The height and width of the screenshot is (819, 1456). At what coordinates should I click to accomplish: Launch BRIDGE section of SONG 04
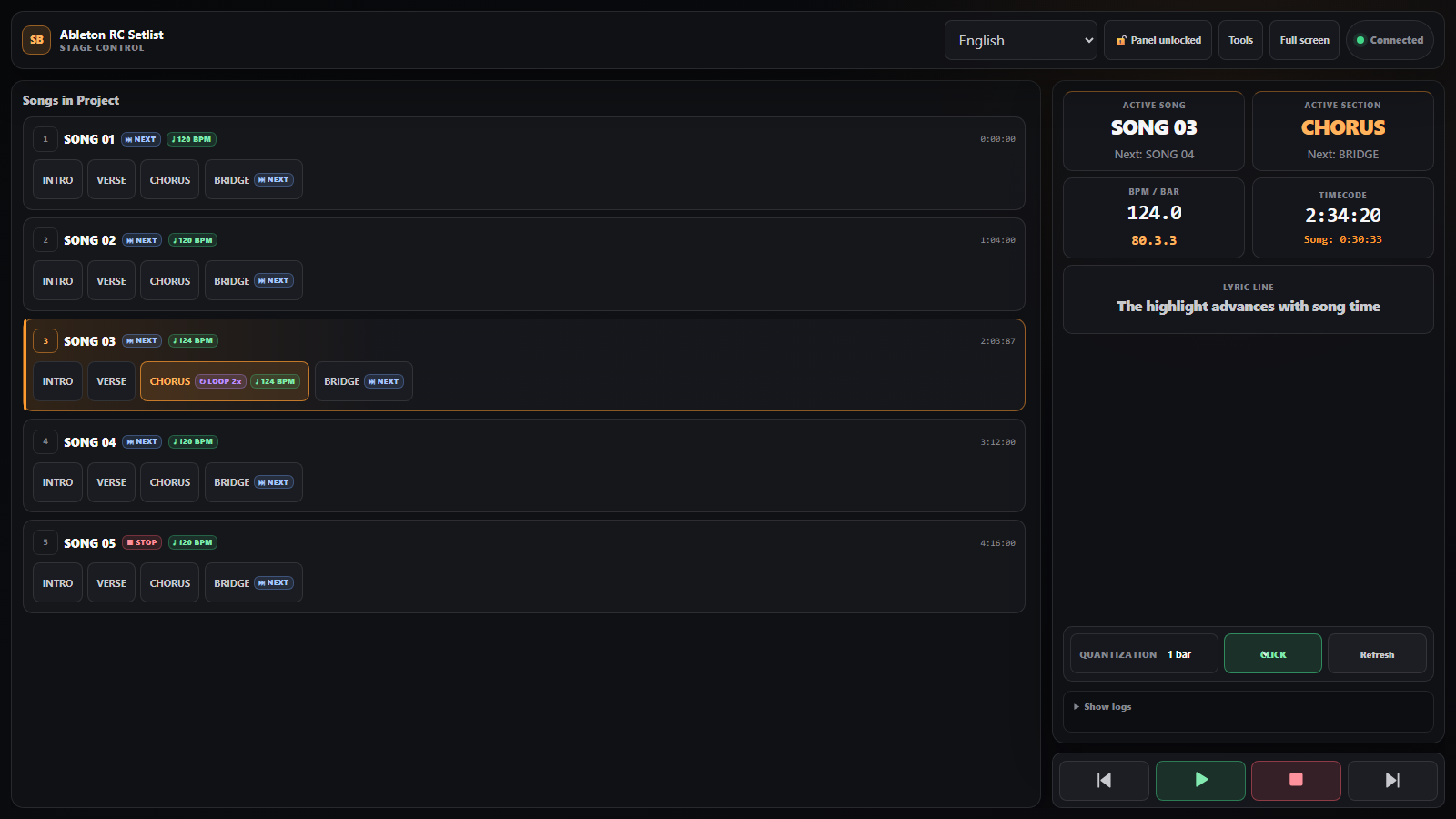253,482
